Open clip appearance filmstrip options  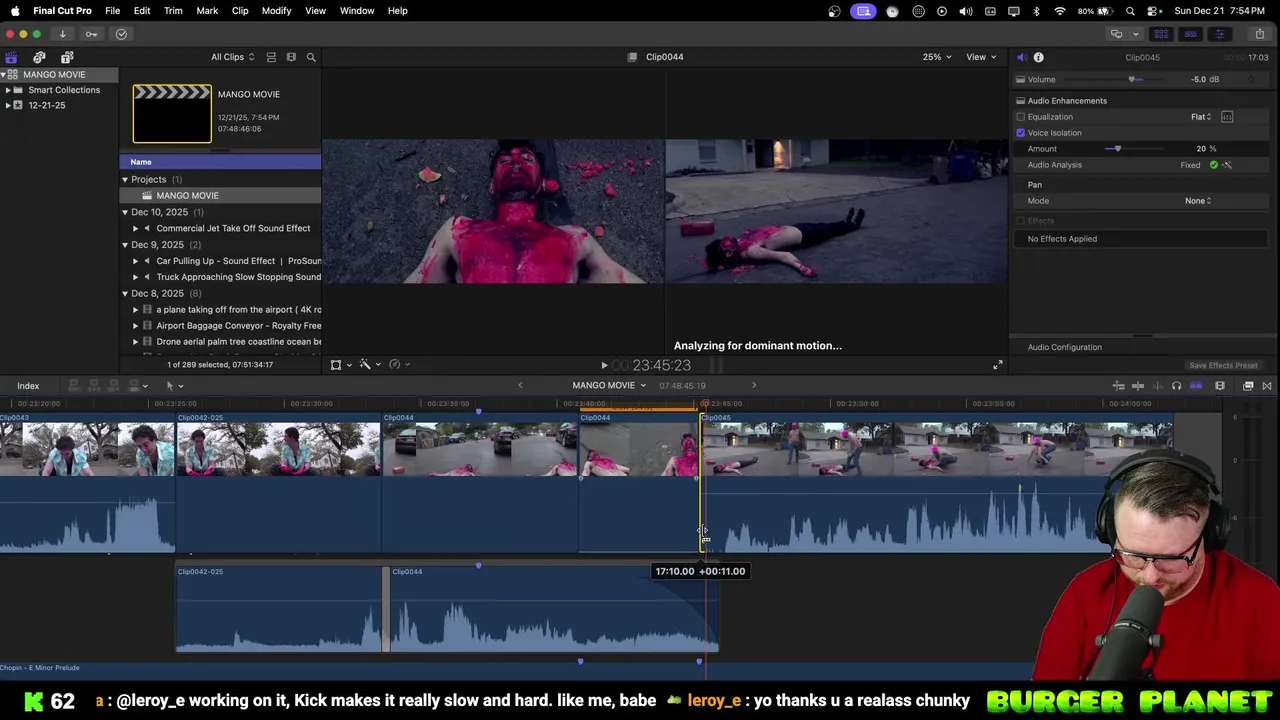291,57
